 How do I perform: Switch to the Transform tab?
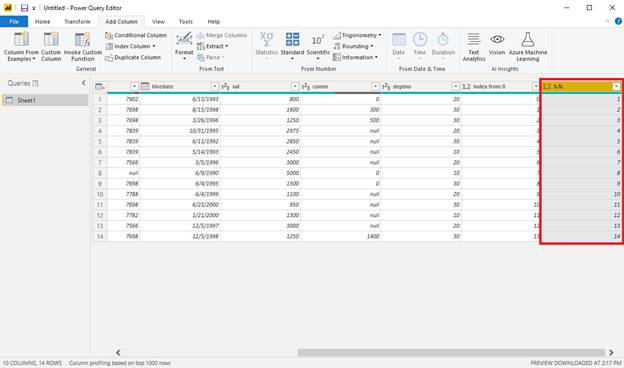(77, 21)
